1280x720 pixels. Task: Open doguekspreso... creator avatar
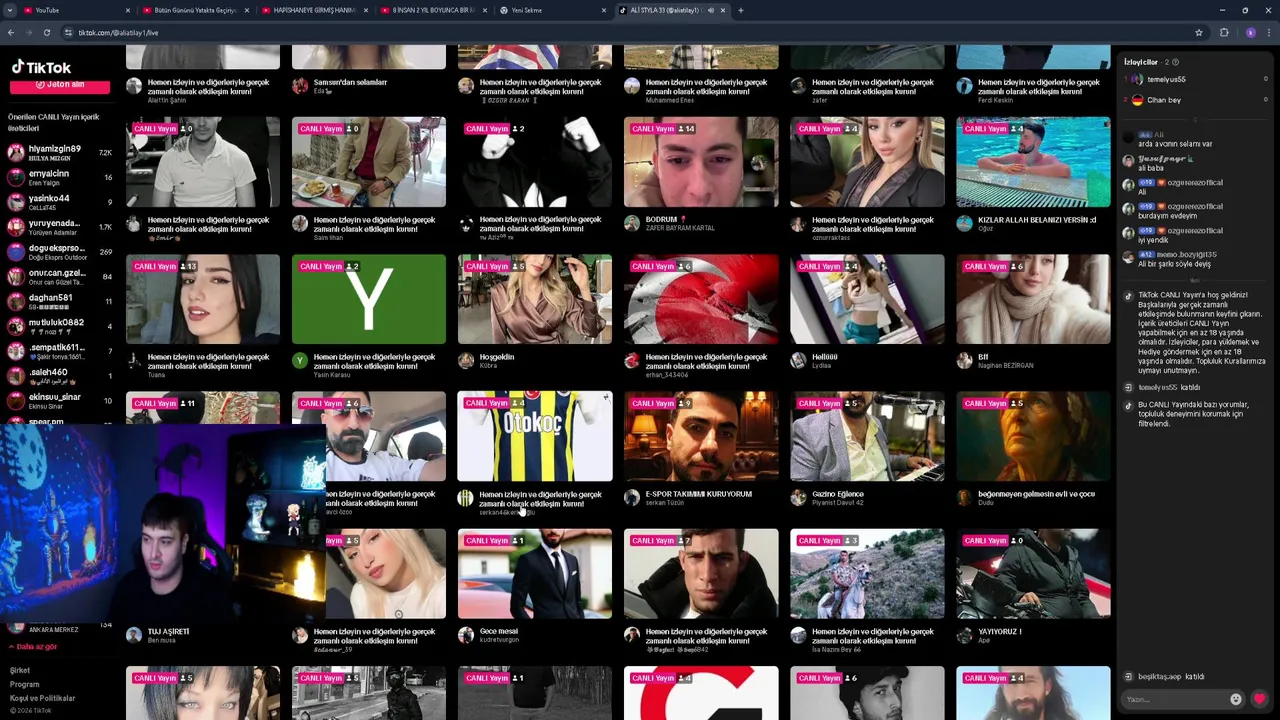click(x=16, y=252)
